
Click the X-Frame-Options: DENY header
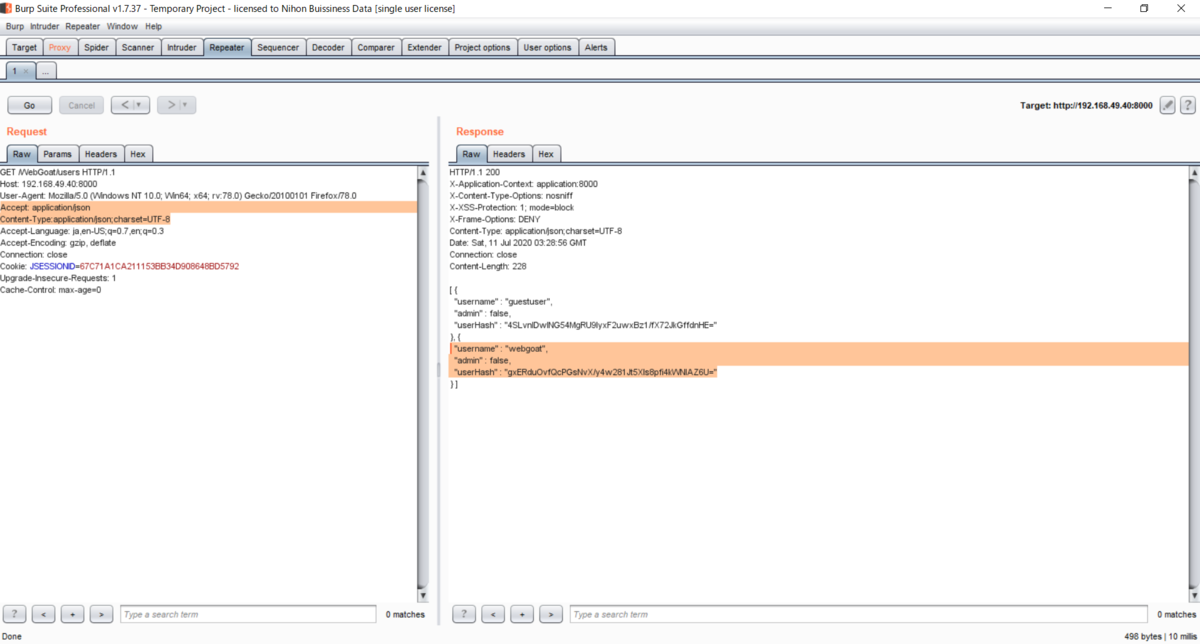[495, 219]
